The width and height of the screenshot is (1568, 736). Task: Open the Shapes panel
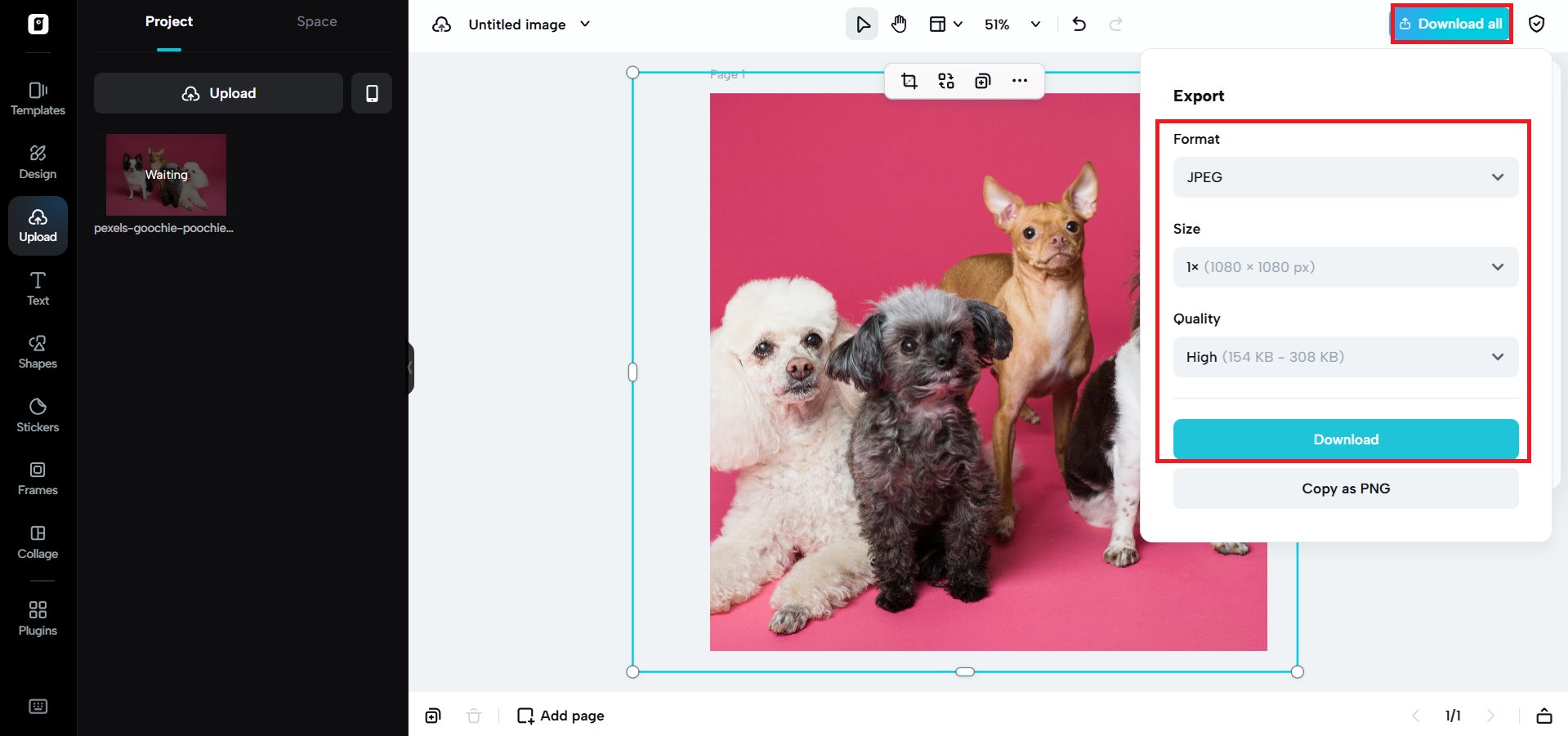pos(38,350)
